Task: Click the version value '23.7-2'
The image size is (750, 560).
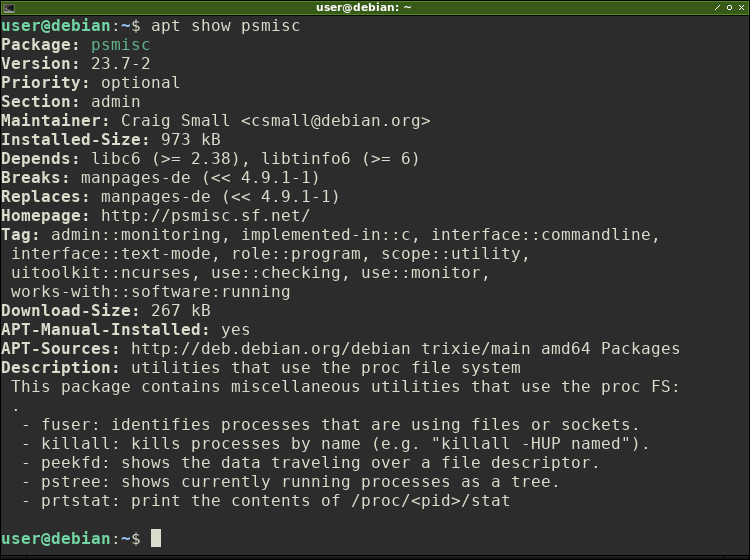Action: tap(121, 64)
